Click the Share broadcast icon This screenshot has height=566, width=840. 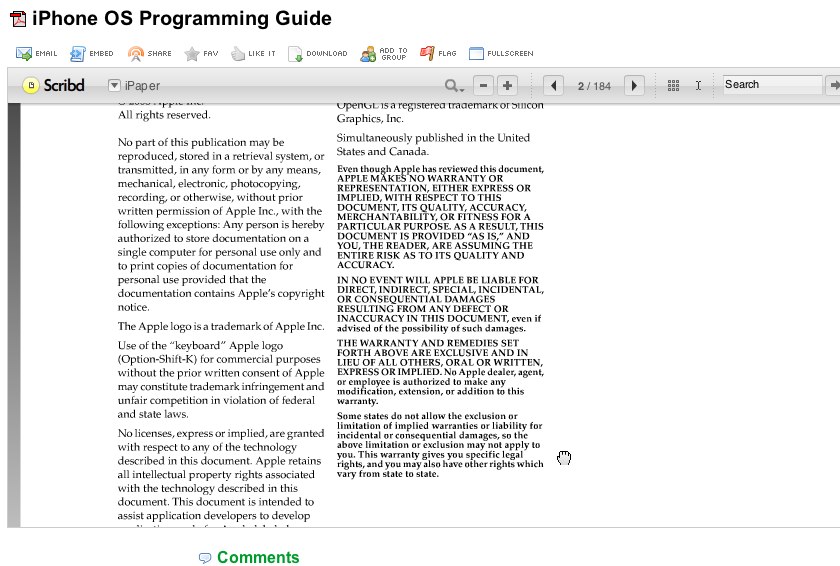[x=136, y=54]
